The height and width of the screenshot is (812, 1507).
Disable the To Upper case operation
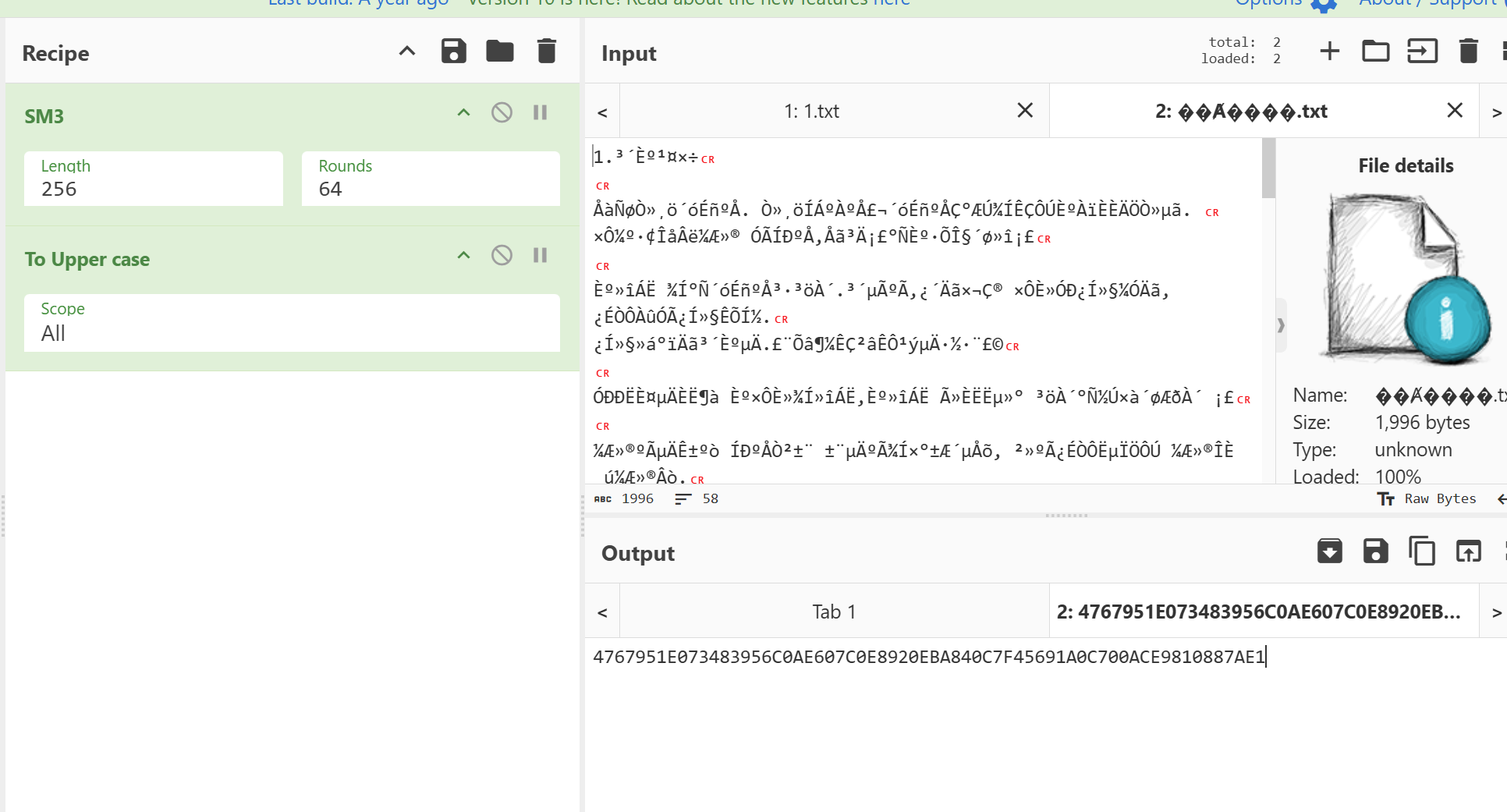point(502,256)
